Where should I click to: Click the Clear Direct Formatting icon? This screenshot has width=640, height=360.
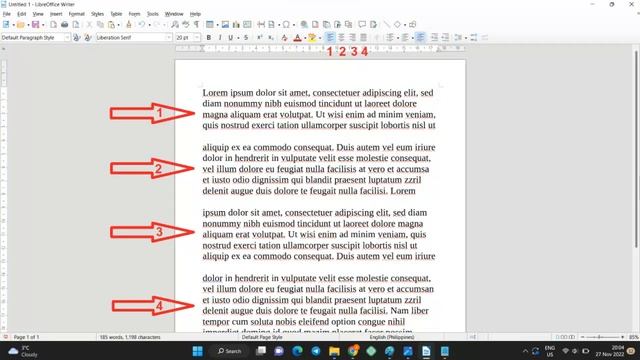click(284, 38)
